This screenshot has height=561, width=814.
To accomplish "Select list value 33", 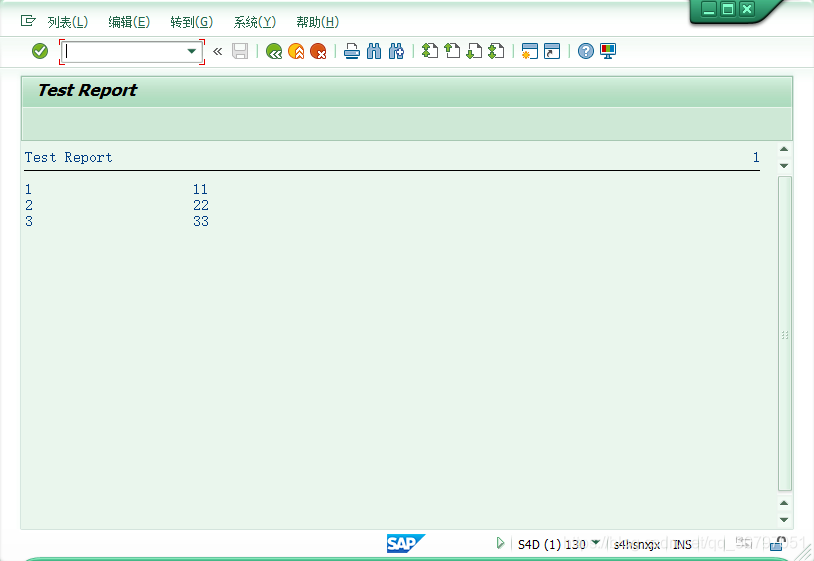I will 201,222.
